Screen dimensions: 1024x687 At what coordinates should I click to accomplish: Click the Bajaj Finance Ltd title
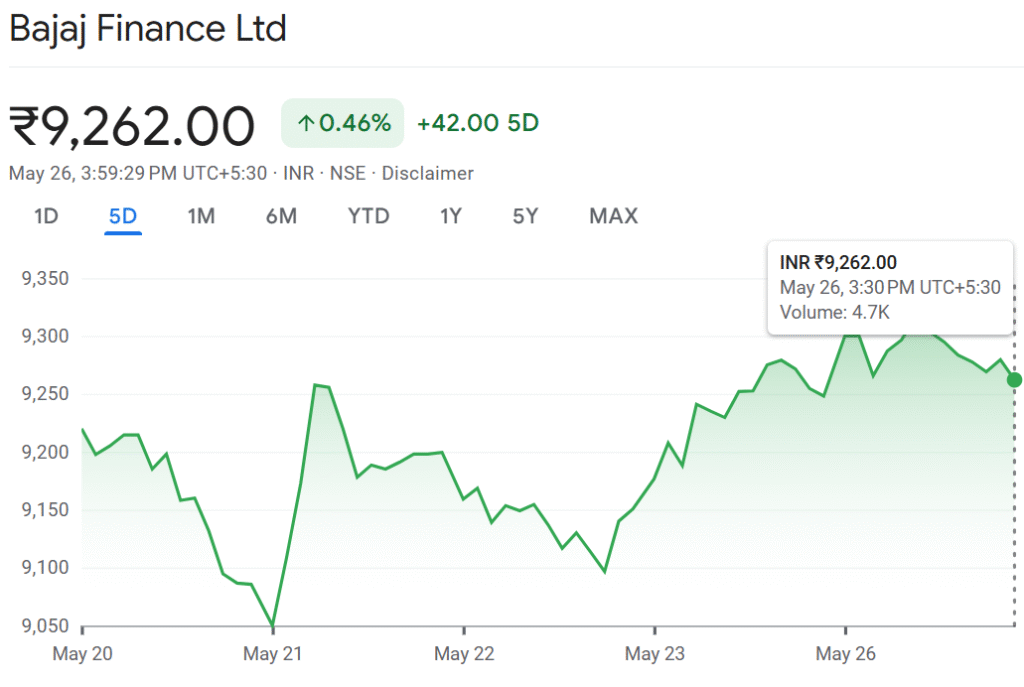tap(148, 29)
